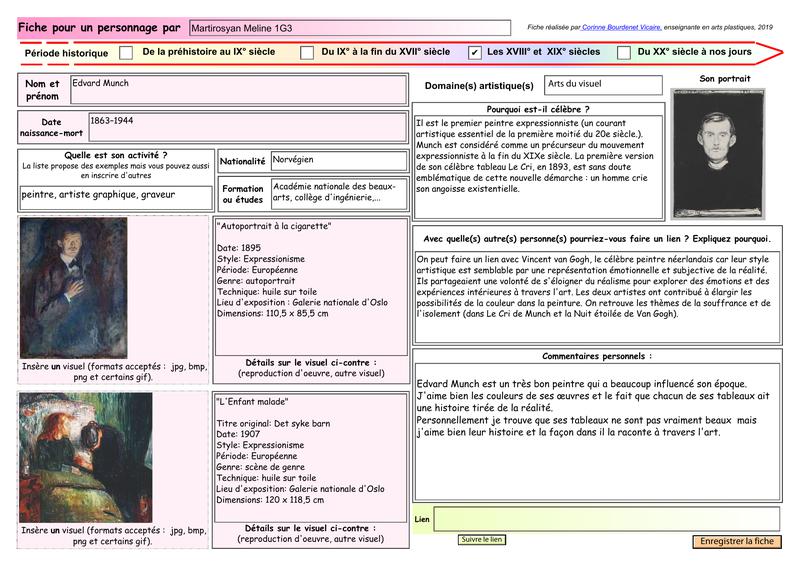Uncheck the XVIIIth and XIXth centuries checkbox

pos(474,52)
